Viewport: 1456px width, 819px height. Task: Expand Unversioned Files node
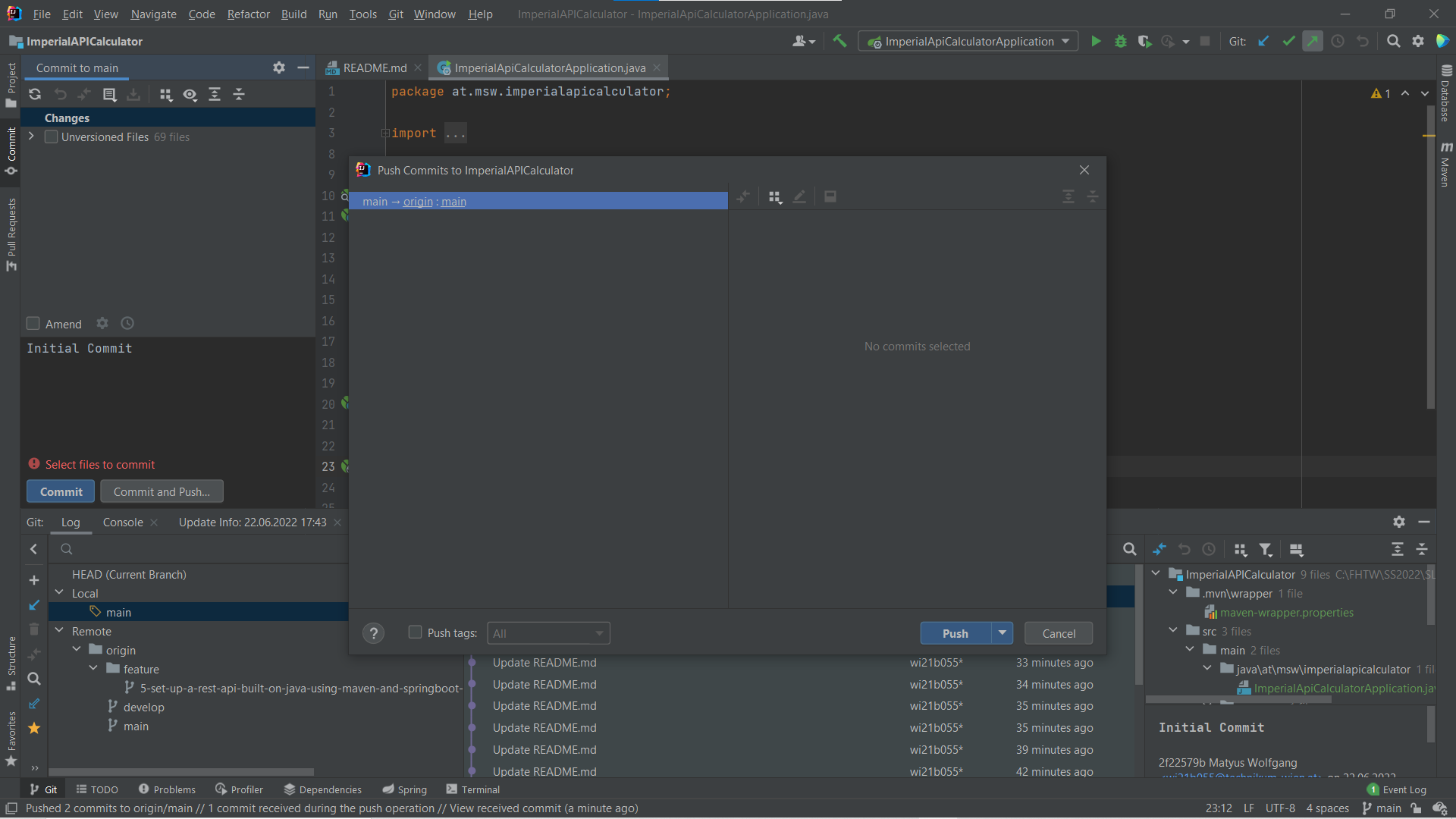[x=31, y=136]
